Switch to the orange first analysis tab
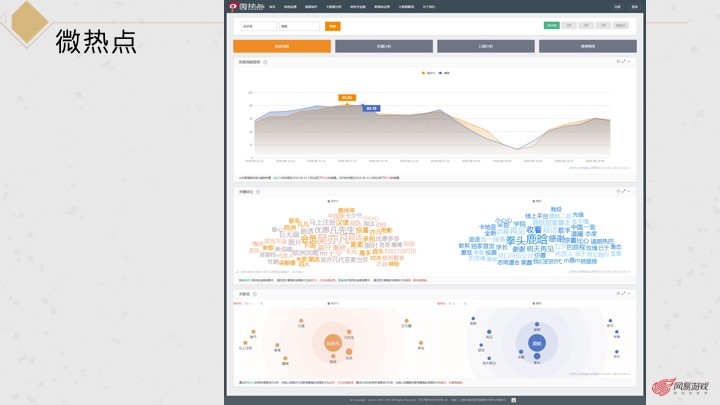The height and width of the screenshot is (405, 720). pyautogui.click(x=281, y=46)
